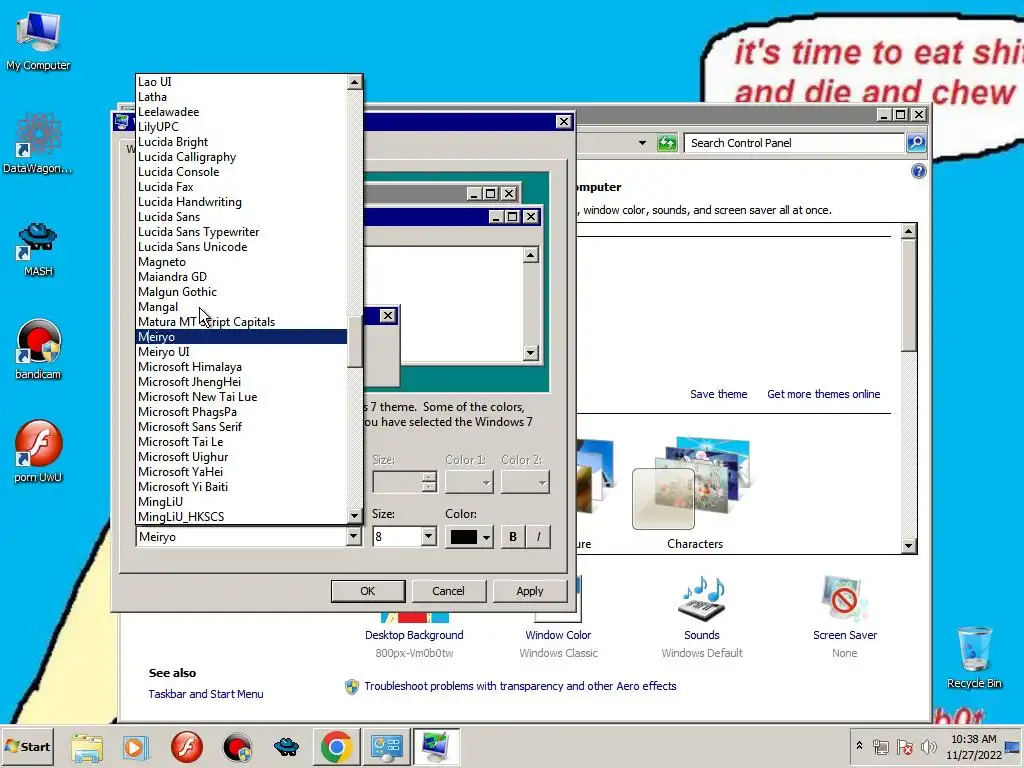Click Apply in Window Color dialog

click(x=530, y=591)
